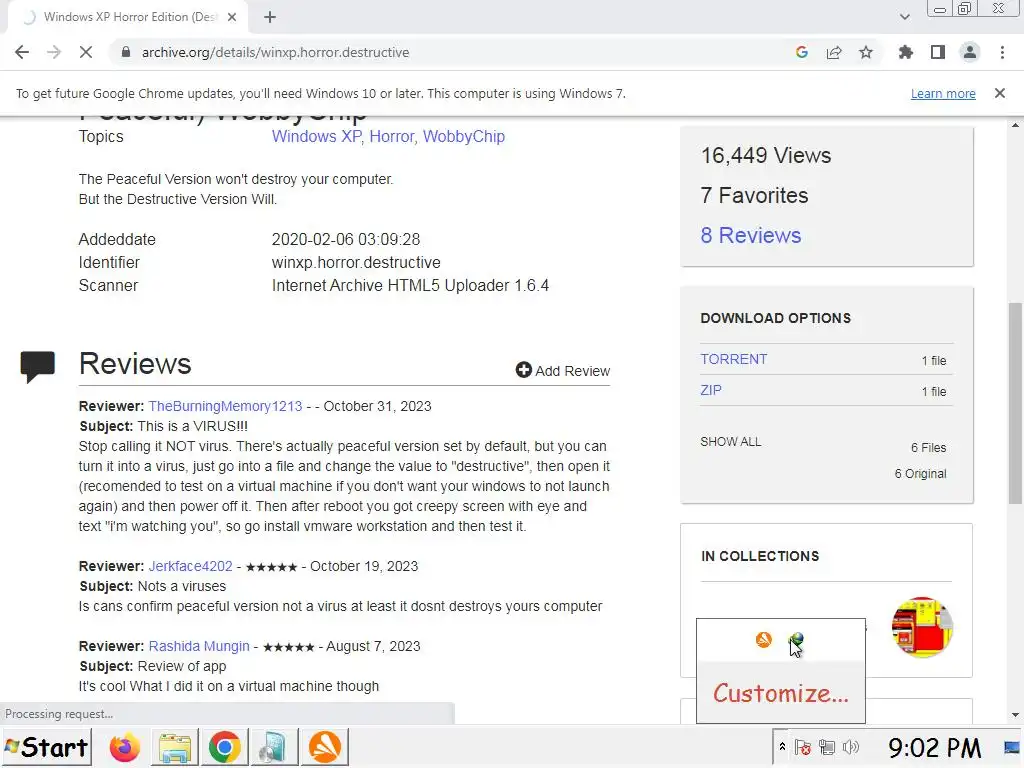Screen dimensions: 1024x768
Task: Toggle the Chrome side panel
Action: [938, 52]
